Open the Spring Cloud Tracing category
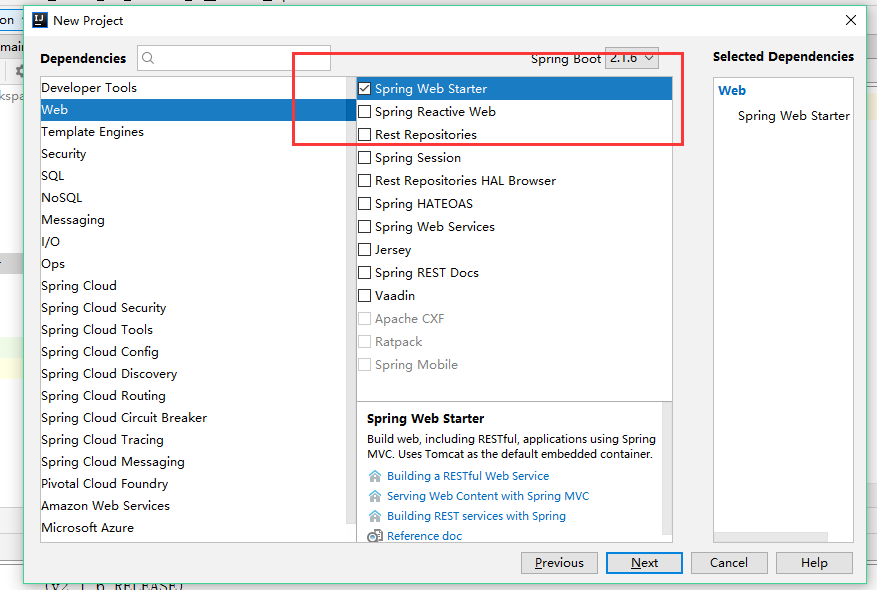Screen dimensions: 877x590 [x=194, y=440]
